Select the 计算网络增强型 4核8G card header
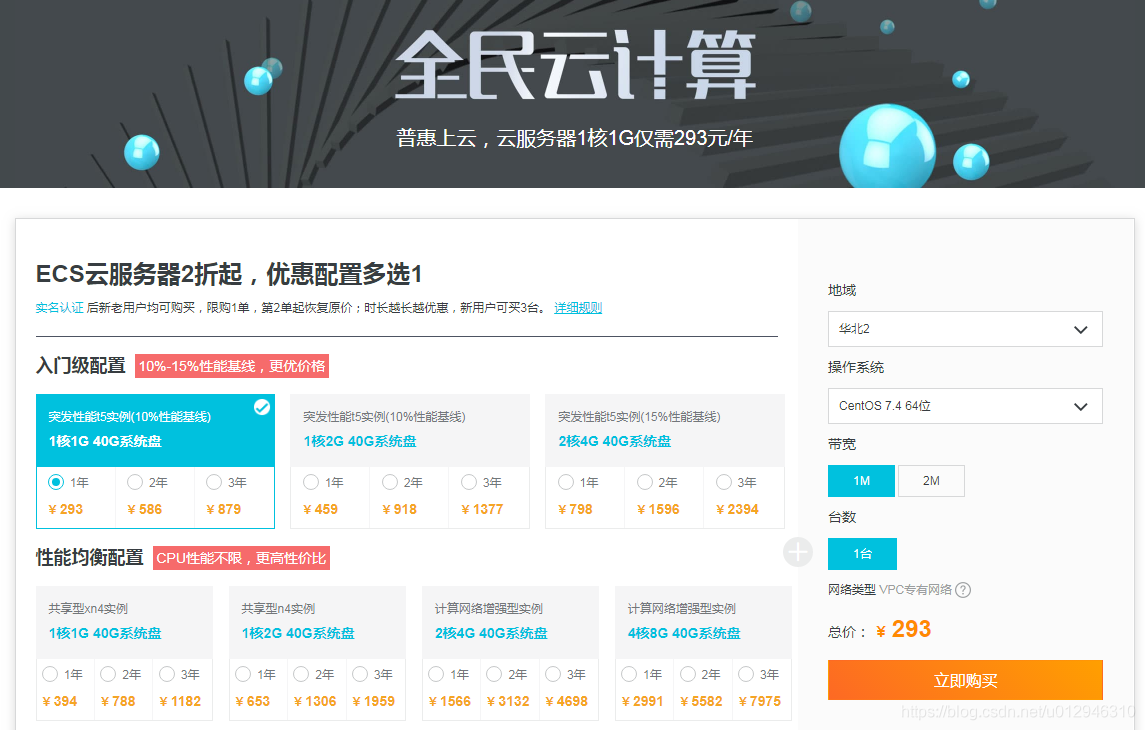The image size is (1145, 730). [x=703, y=622]
